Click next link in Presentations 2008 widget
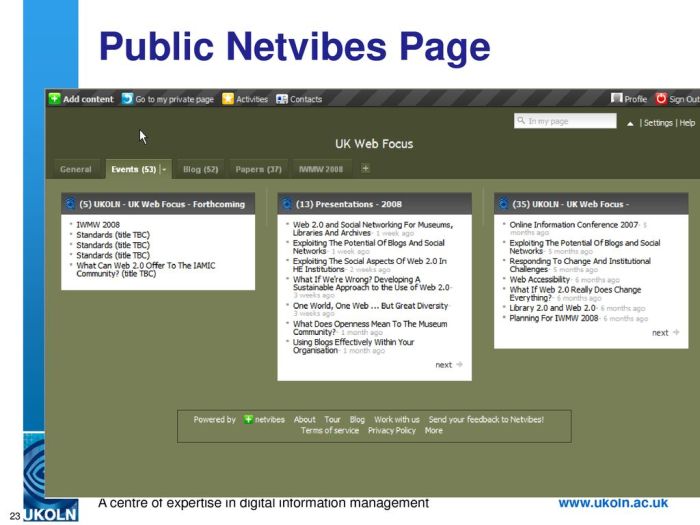700x525 pixels. point(443,365)
